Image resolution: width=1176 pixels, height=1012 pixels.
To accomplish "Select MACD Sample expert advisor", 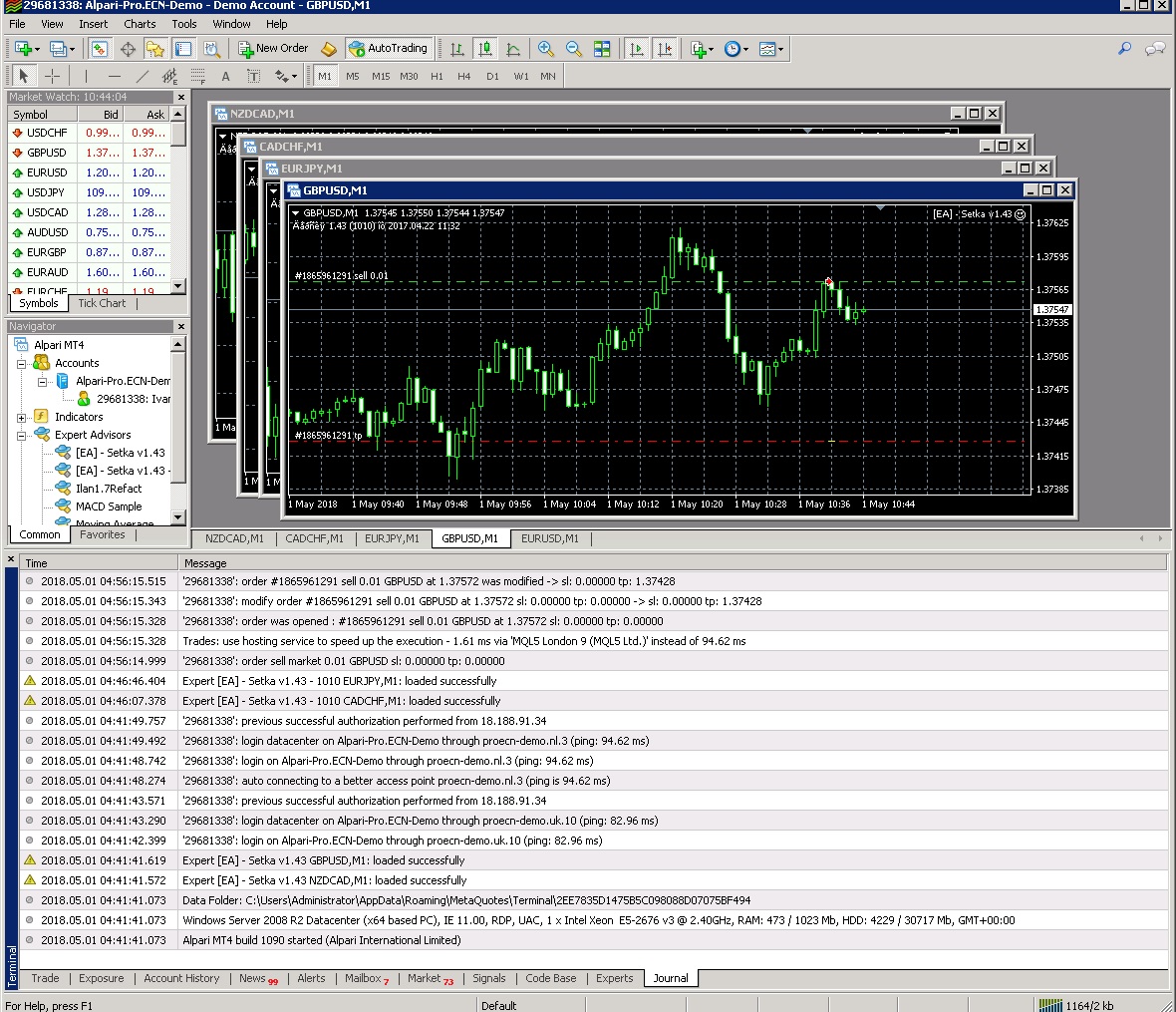I will click(x=109, y=506).
